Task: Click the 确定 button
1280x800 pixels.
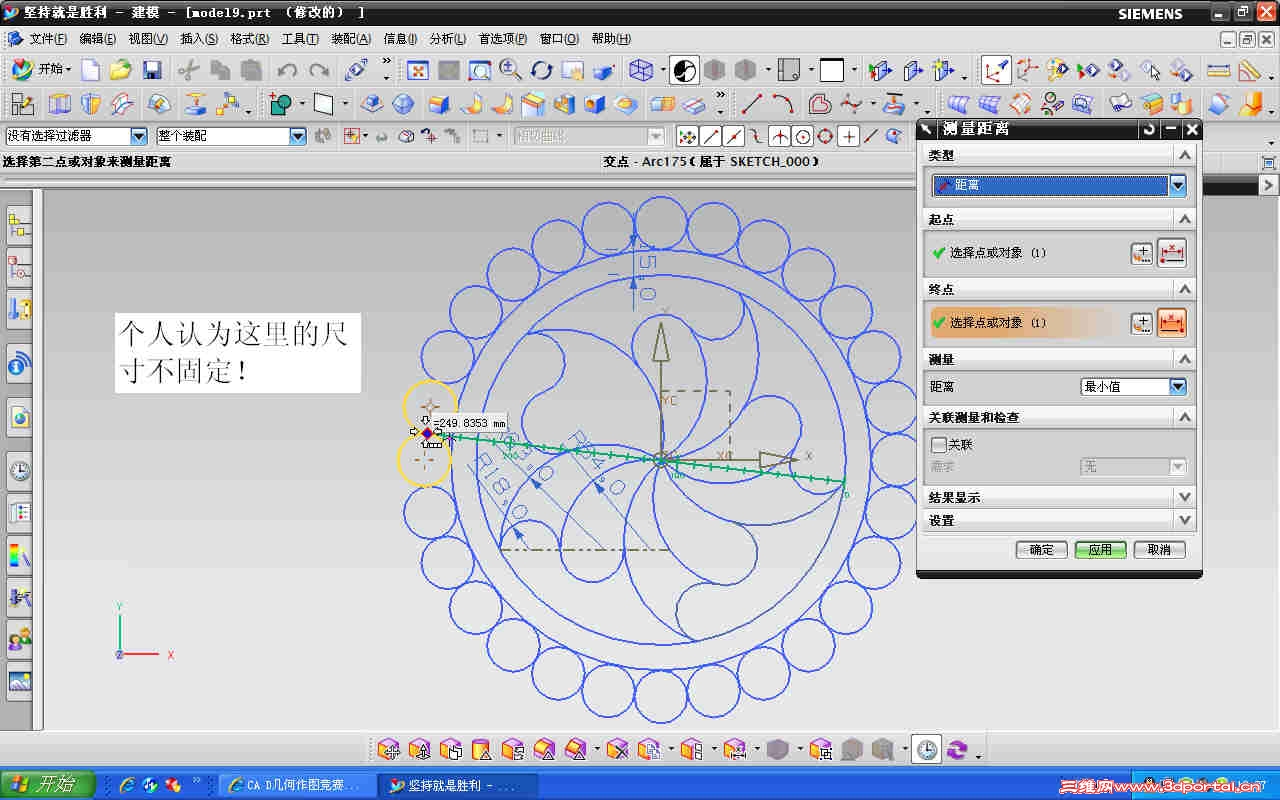Action: click(x=1041, y=550)
